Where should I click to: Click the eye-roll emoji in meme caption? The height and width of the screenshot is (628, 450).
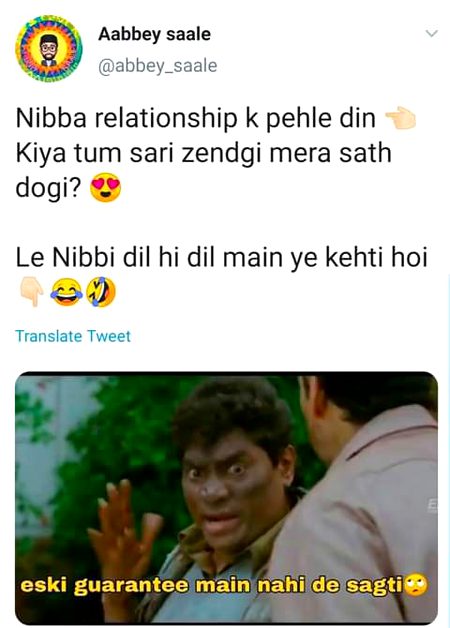coord(416,586)
